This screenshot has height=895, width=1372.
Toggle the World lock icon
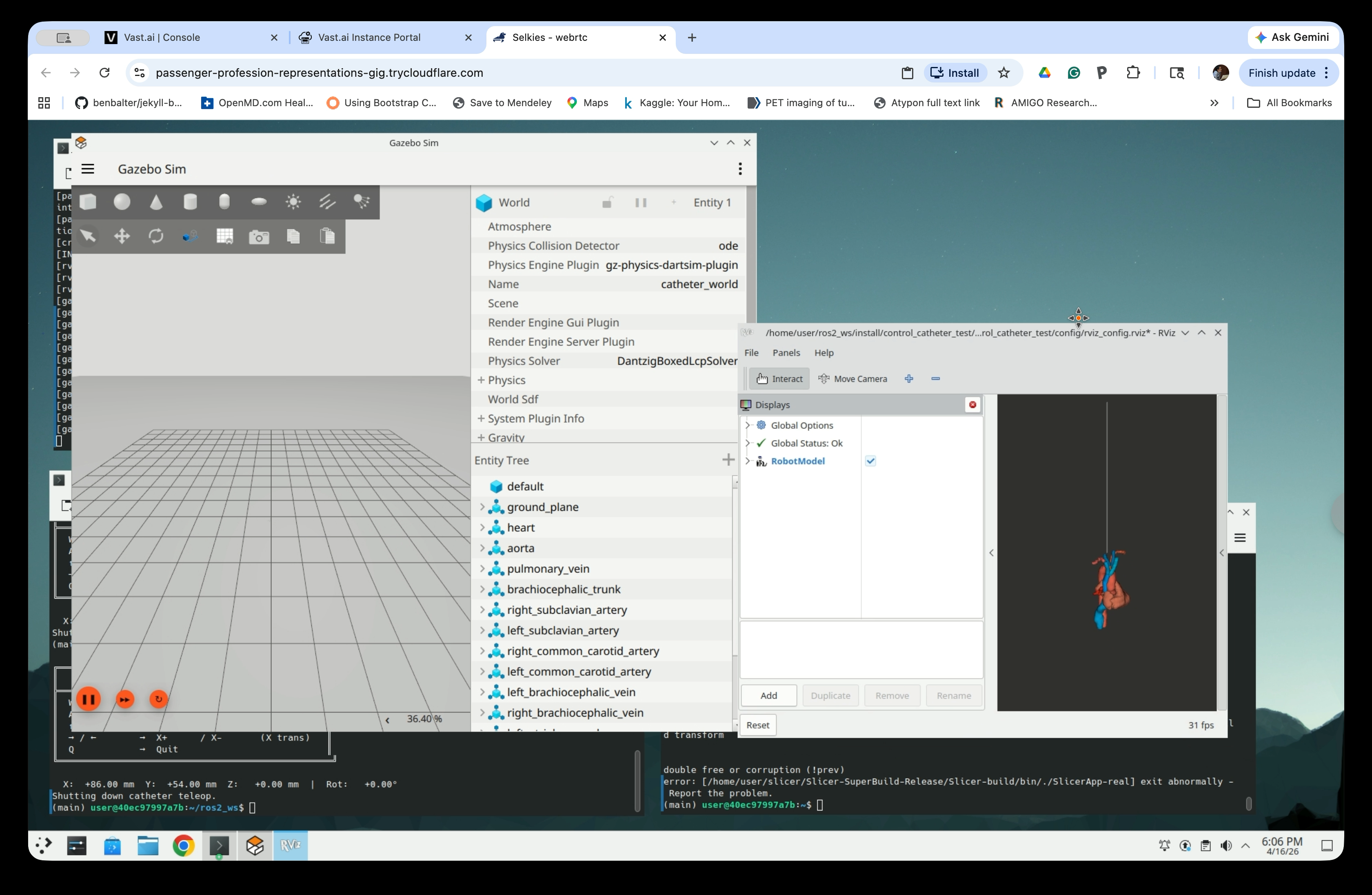[x=607, y=203]
